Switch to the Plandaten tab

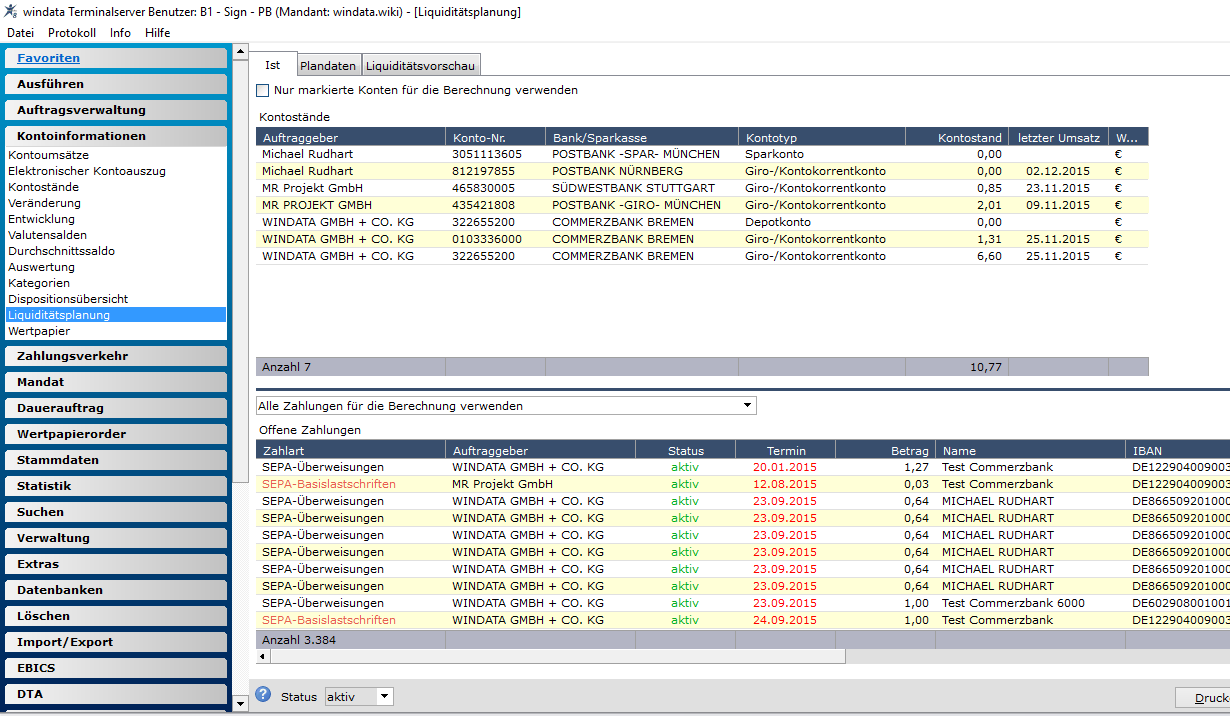[328, 66]
